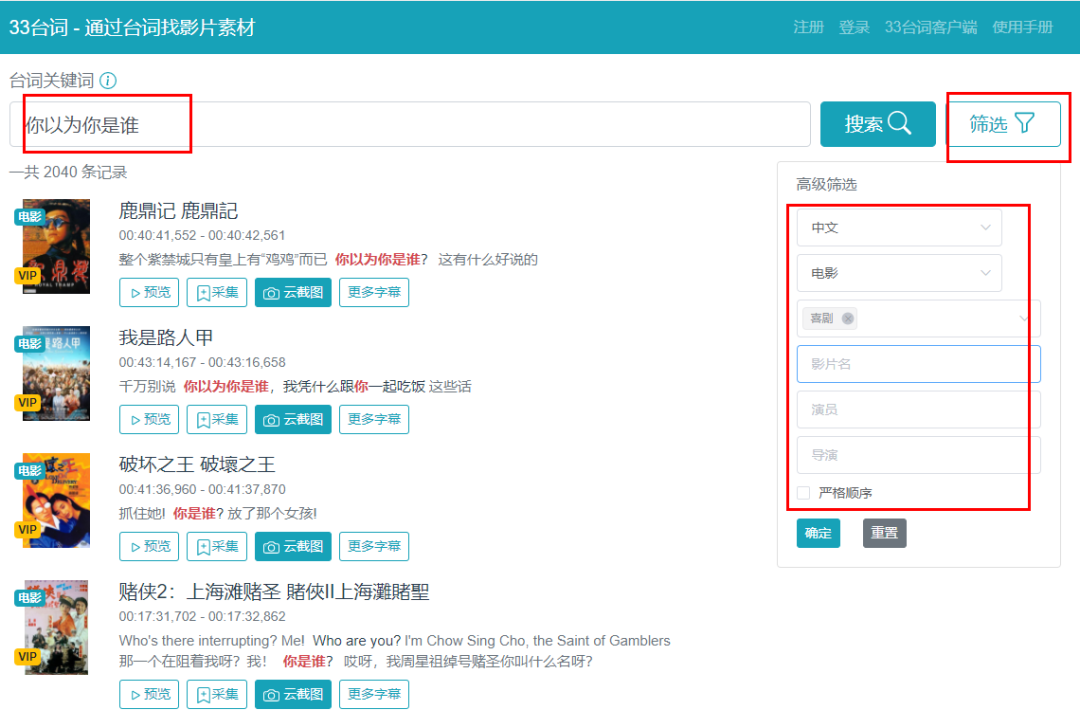The height and width of the screenshot is (710, 1080).
Task: Click 云截图 camera for 破坏之王
Action: coord(293,547)
